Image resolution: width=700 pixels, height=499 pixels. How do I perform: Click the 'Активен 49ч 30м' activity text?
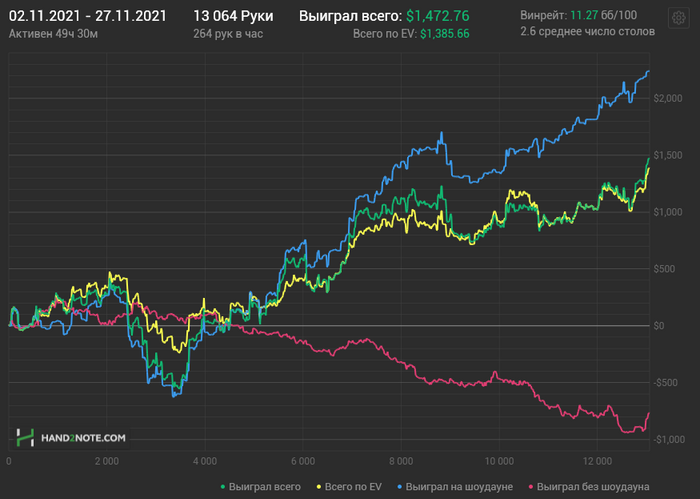pyautogui.click(x=53, y=34)
